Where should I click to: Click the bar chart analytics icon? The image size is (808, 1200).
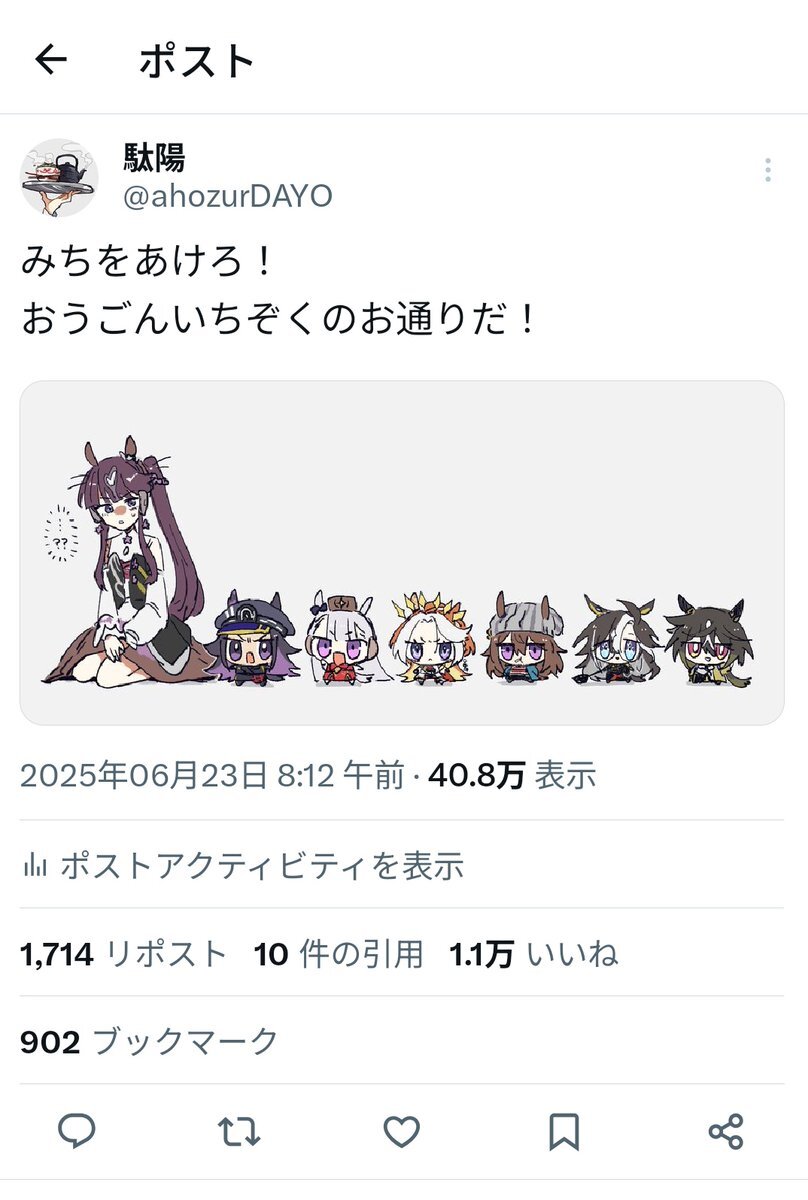pyautogui.click(x=35, y=864)
